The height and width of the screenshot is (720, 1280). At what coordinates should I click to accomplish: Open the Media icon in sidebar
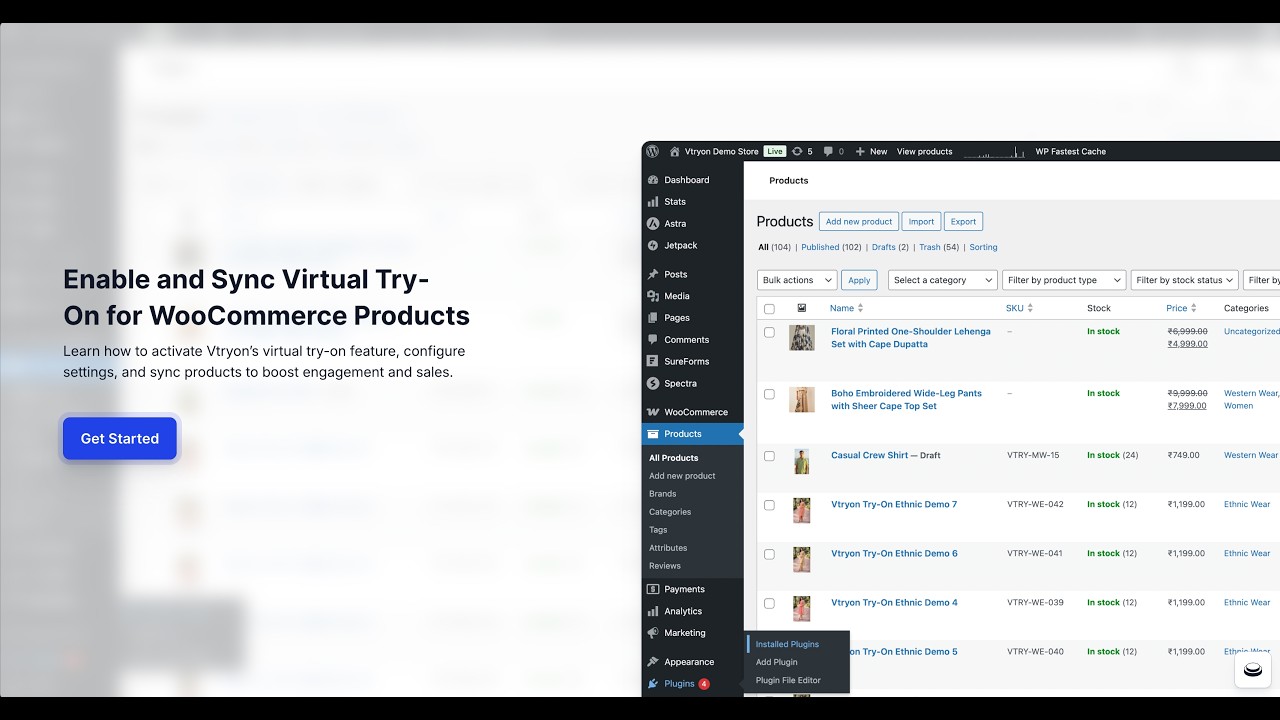click(653, 296)
